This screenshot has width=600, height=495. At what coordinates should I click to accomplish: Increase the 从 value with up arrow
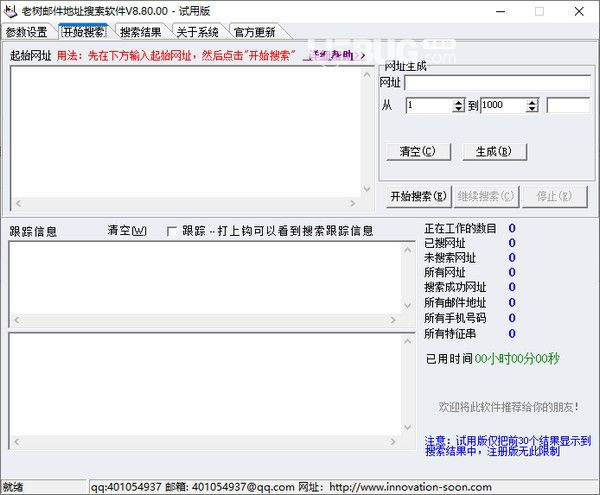pyautogui.click(x=458, y=102)
